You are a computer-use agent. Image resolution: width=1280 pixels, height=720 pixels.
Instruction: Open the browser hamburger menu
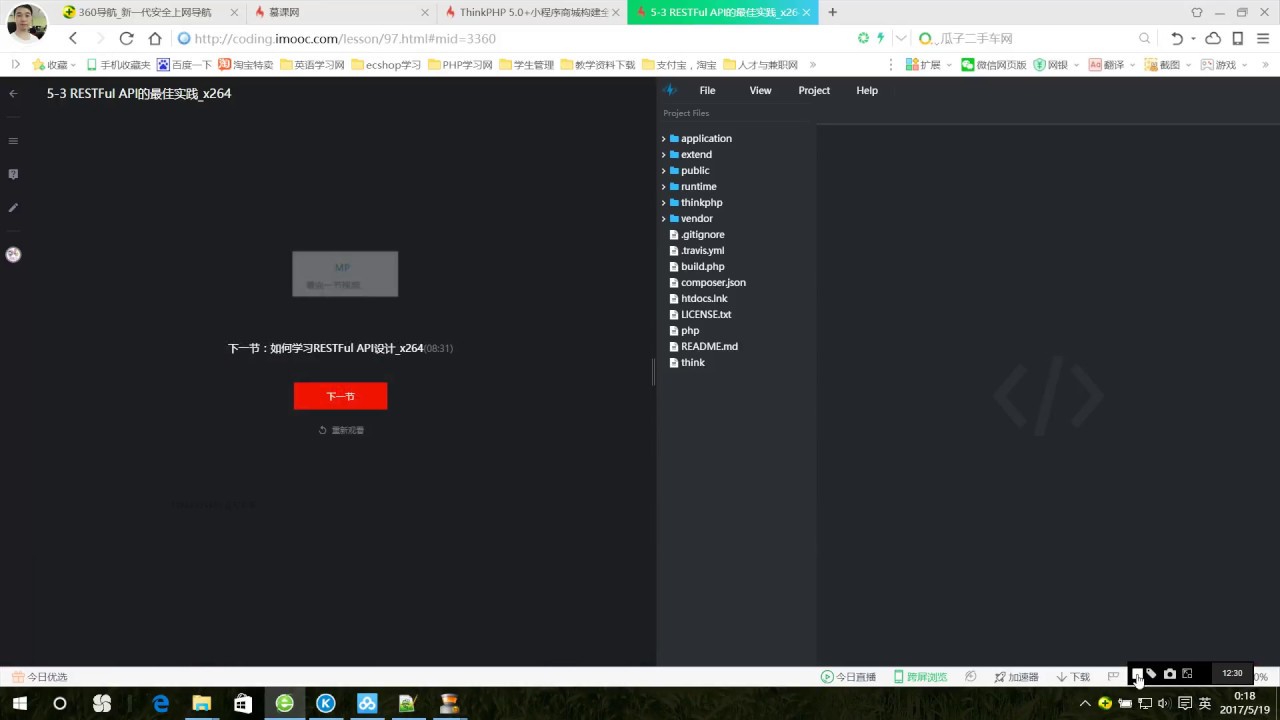coord(1262,38)
